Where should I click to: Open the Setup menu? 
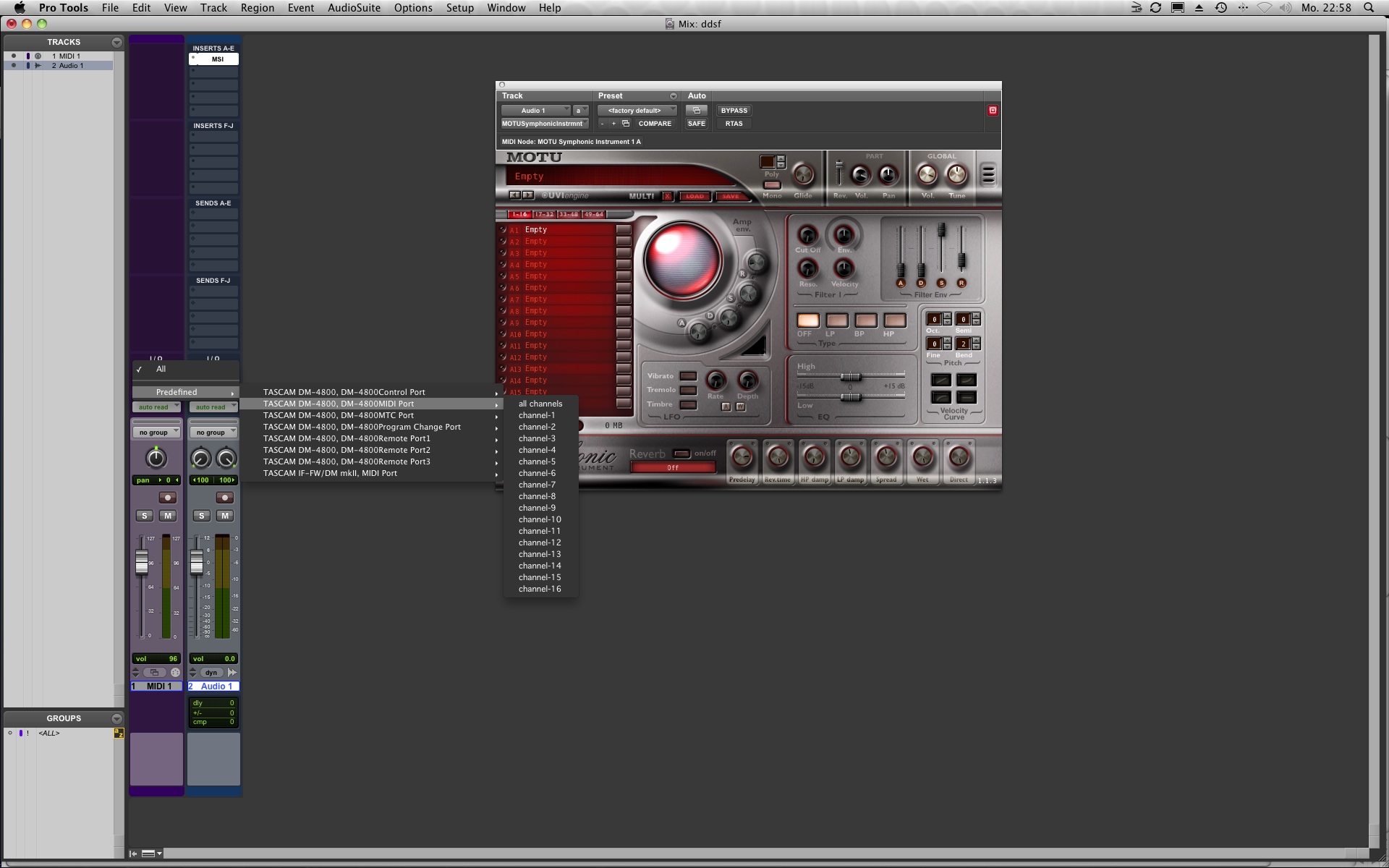459,7
